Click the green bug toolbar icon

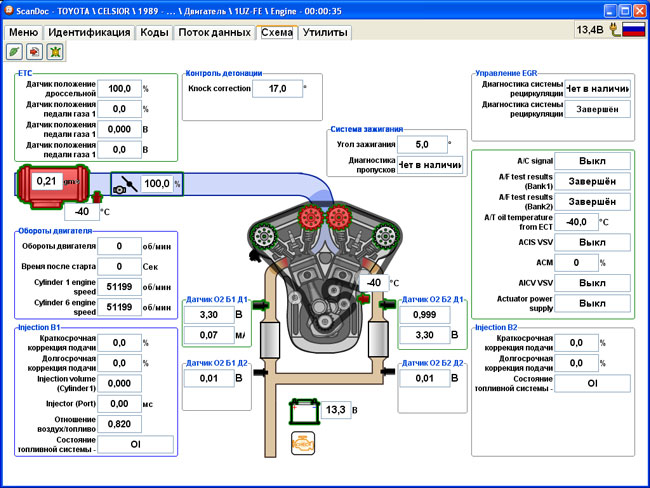click(x=54, y=51)
